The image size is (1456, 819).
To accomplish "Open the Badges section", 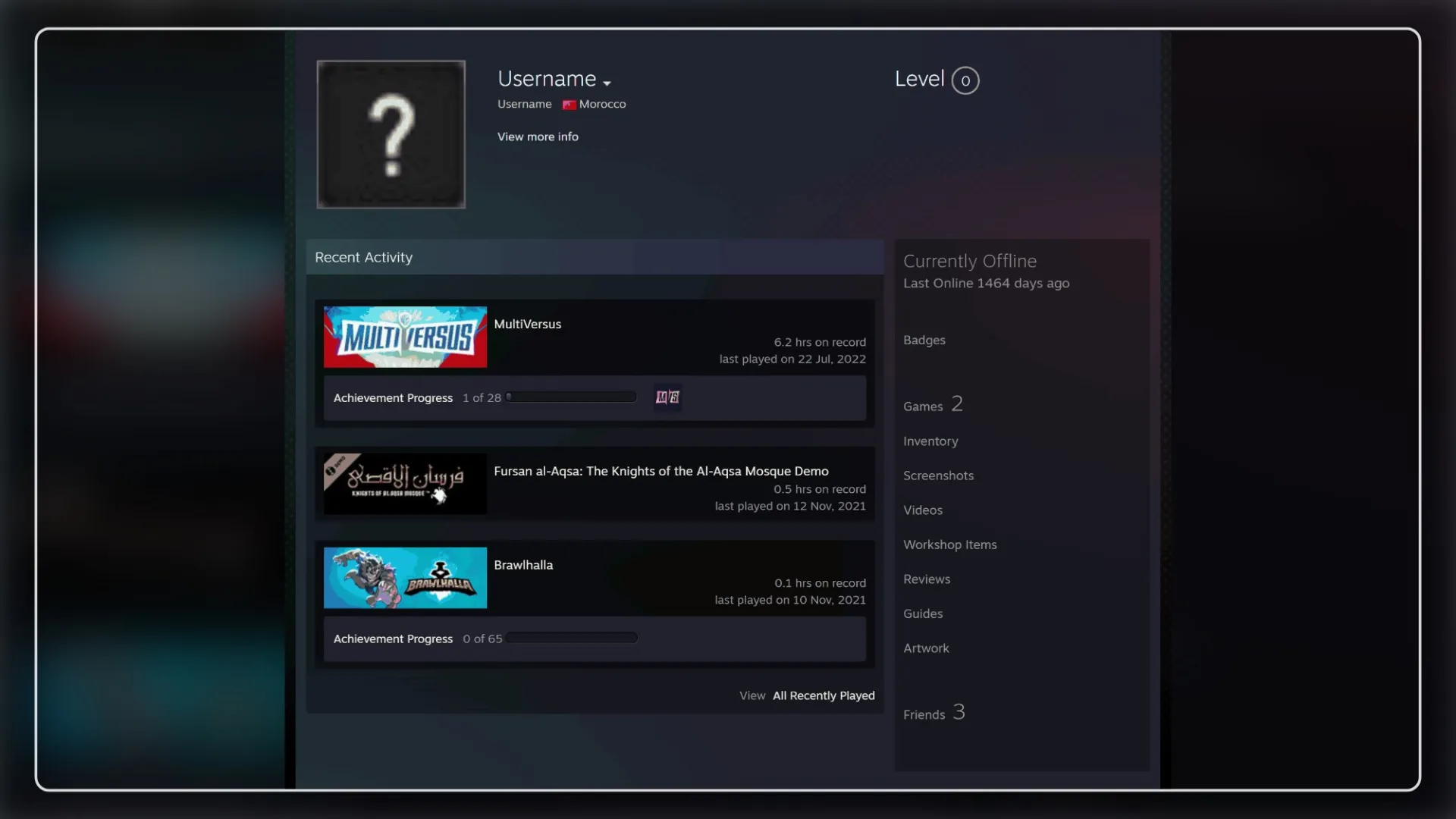I will coord(924,340).
